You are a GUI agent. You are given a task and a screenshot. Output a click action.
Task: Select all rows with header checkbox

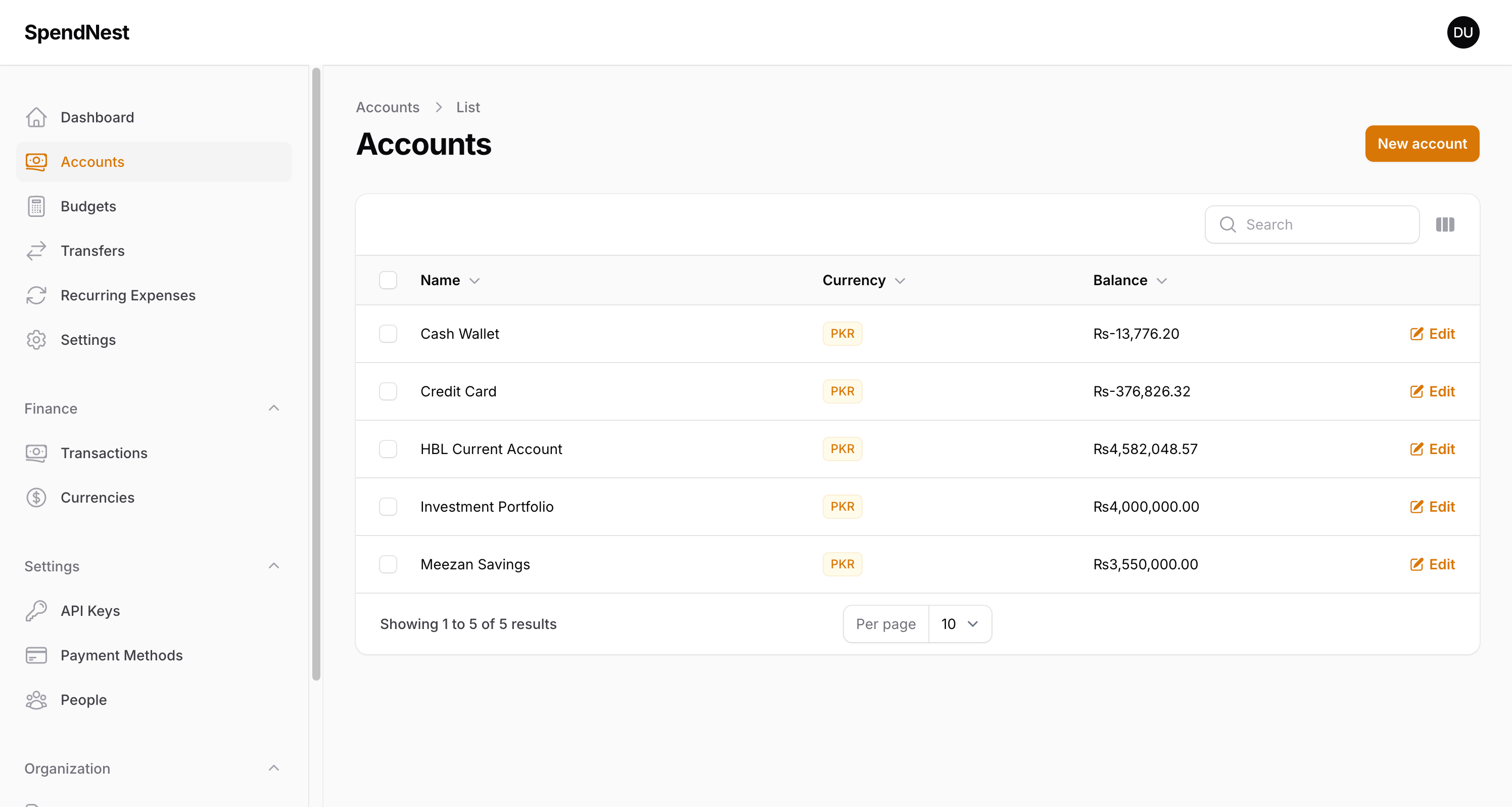pos(388,280)
